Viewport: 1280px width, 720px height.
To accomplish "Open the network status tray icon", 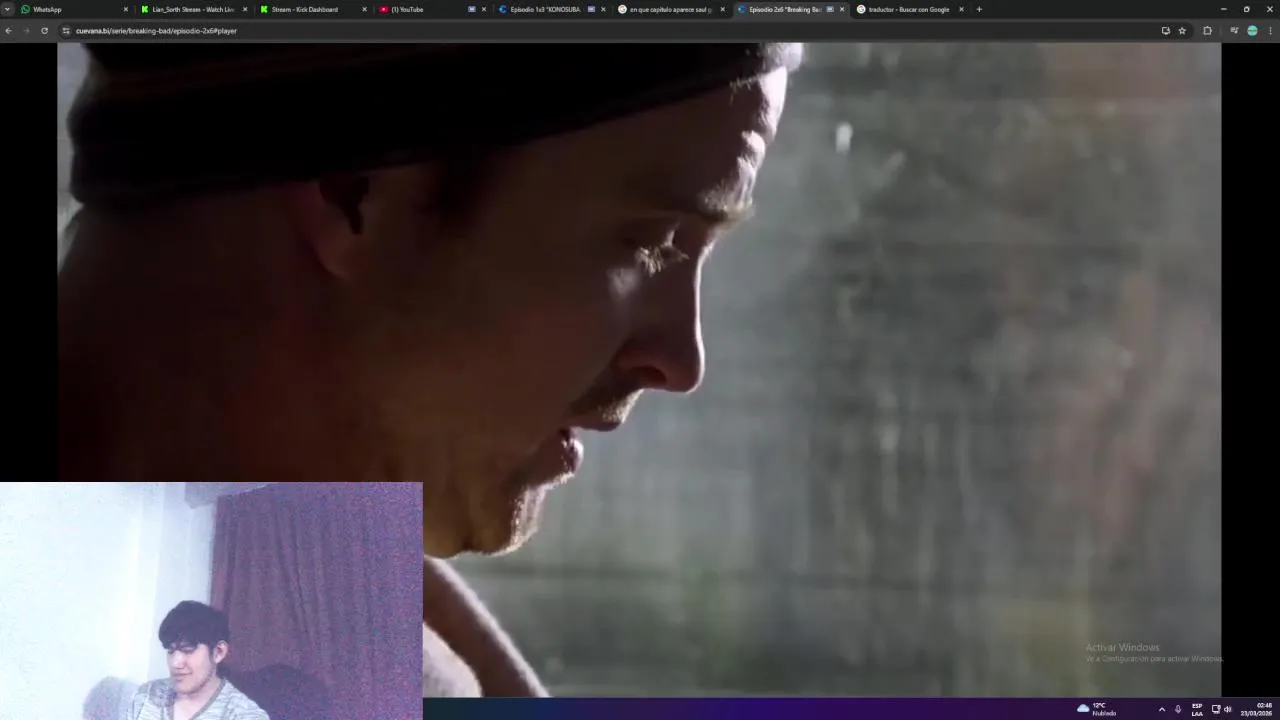I will (1216, 709).
